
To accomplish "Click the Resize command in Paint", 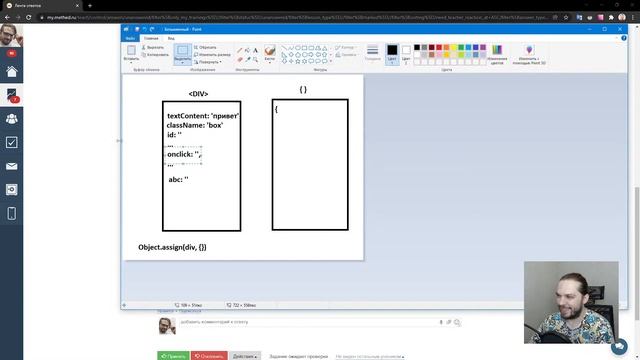I will click(212, 55).
